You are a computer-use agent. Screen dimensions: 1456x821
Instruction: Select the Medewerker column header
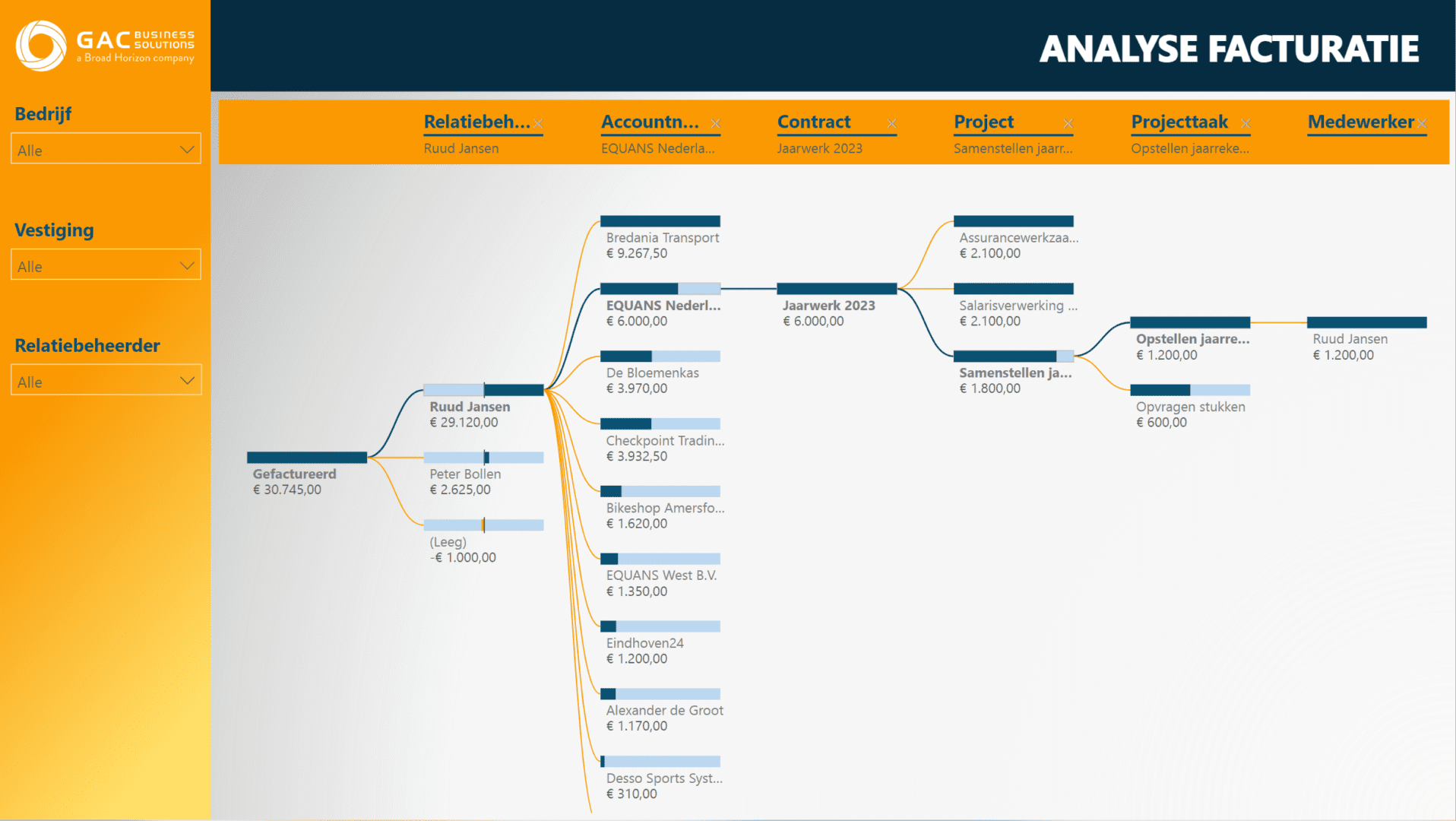[1360, 122]
